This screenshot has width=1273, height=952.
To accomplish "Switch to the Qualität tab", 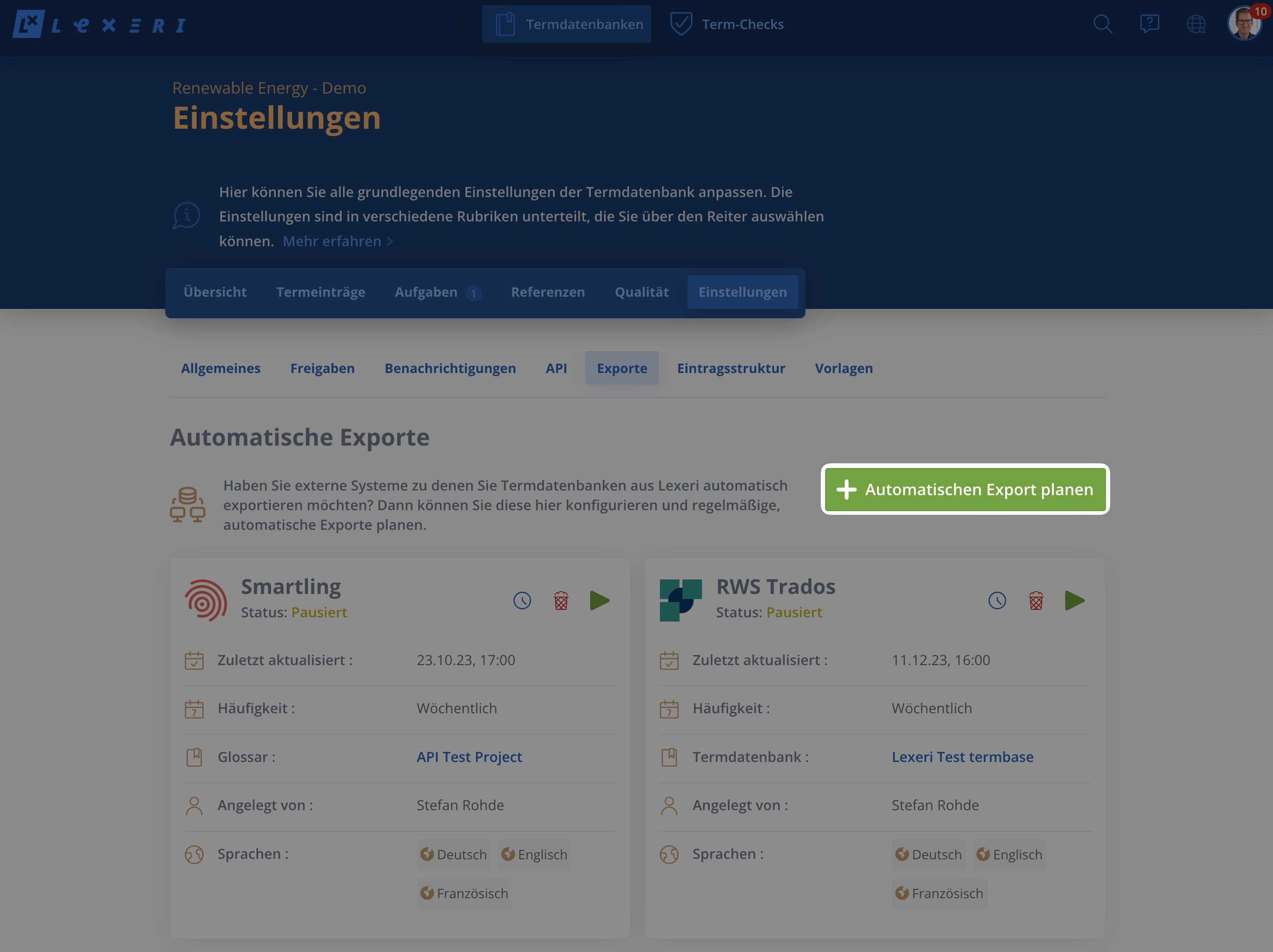I will pyautogui.click(x=642, y=293).
